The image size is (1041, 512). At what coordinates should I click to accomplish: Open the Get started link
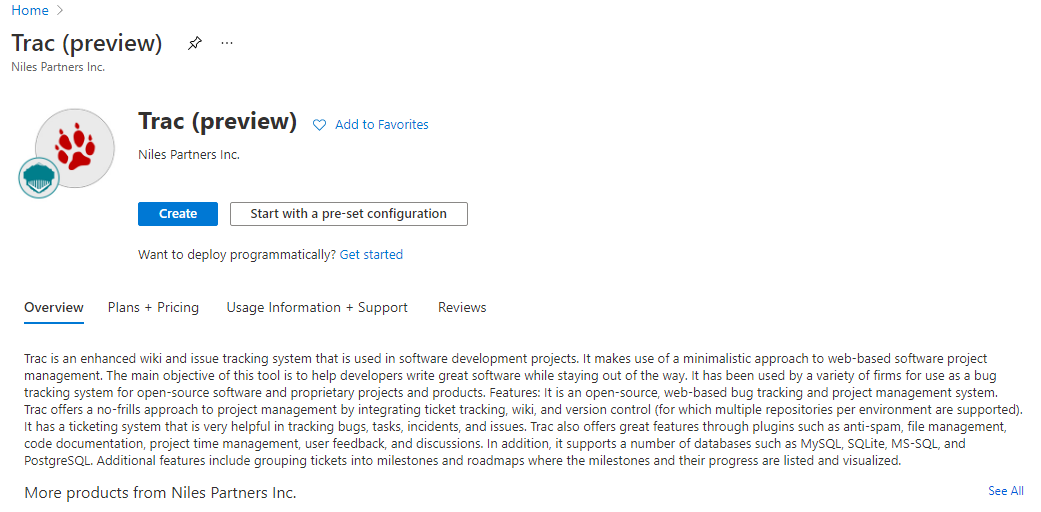click(x=371, y=255)
